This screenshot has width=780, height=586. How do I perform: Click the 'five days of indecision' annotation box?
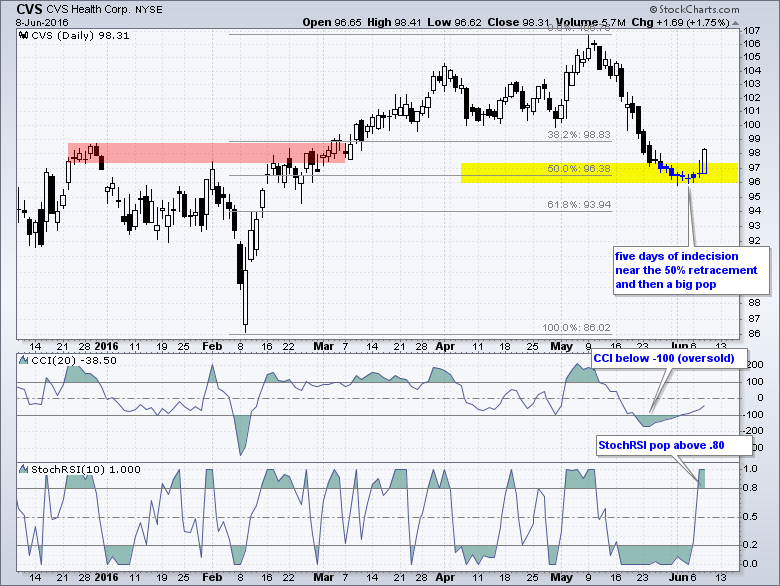691,270
